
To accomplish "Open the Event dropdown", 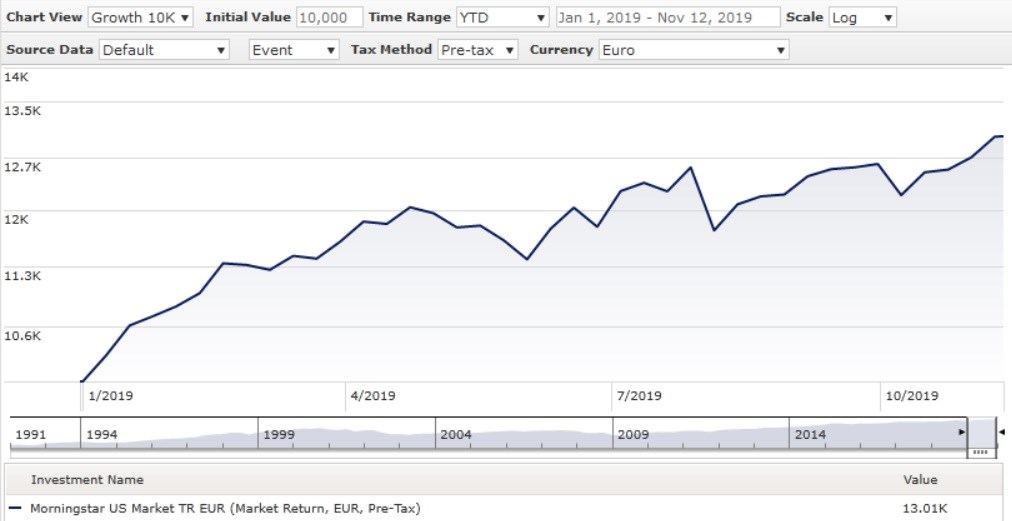I will pyautogui.click(x=294, y=50).
